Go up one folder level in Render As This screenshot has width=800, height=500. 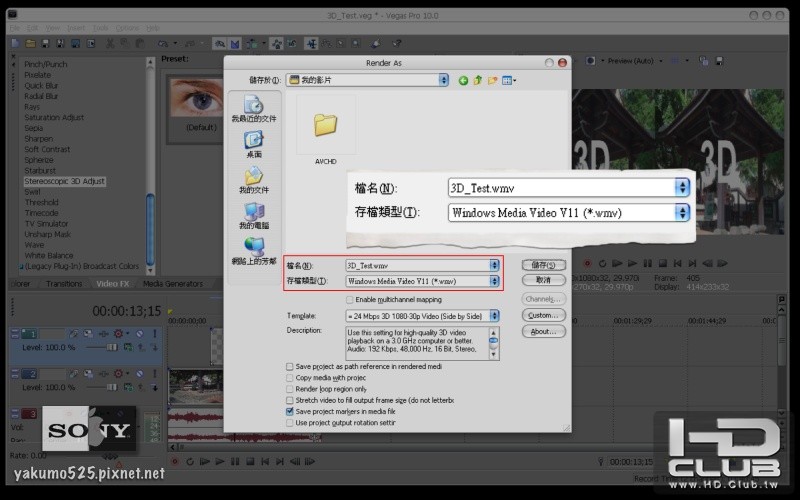pyautogui.click(x=478, y=80)
